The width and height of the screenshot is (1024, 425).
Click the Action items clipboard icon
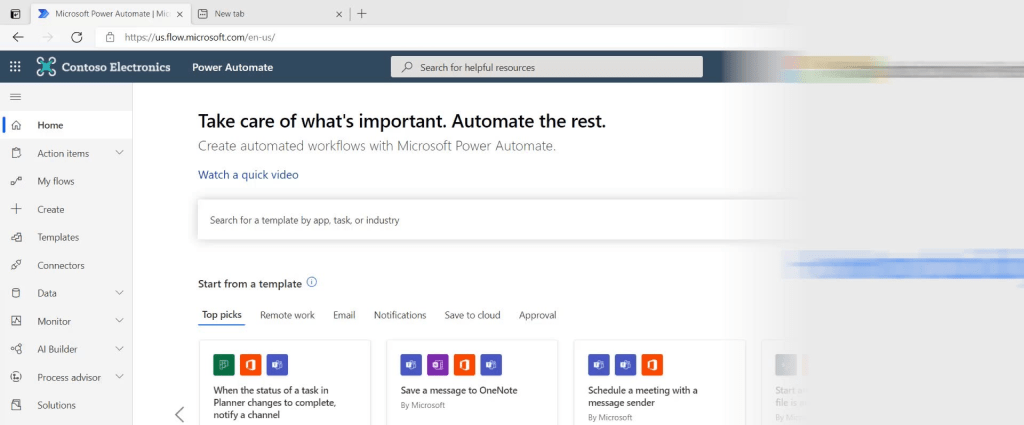[x=16, y=153]
